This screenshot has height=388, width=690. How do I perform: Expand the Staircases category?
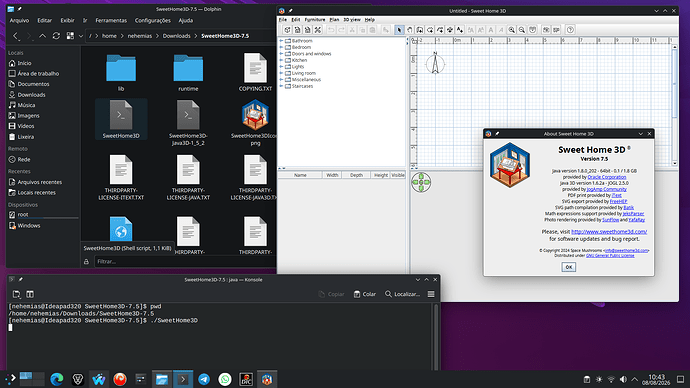point(281,86)
